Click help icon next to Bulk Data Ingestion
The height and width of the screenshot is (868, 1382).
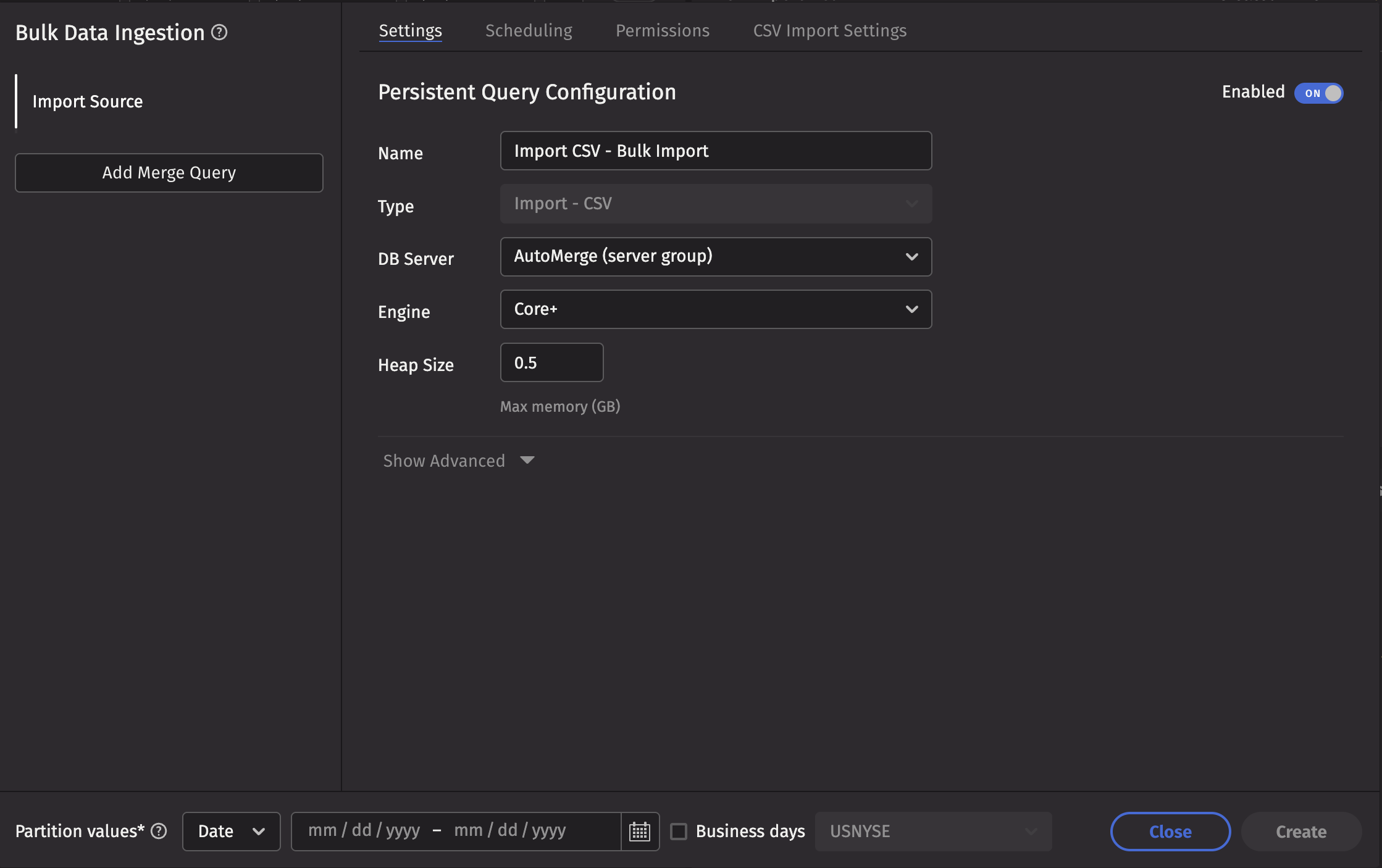219,32
